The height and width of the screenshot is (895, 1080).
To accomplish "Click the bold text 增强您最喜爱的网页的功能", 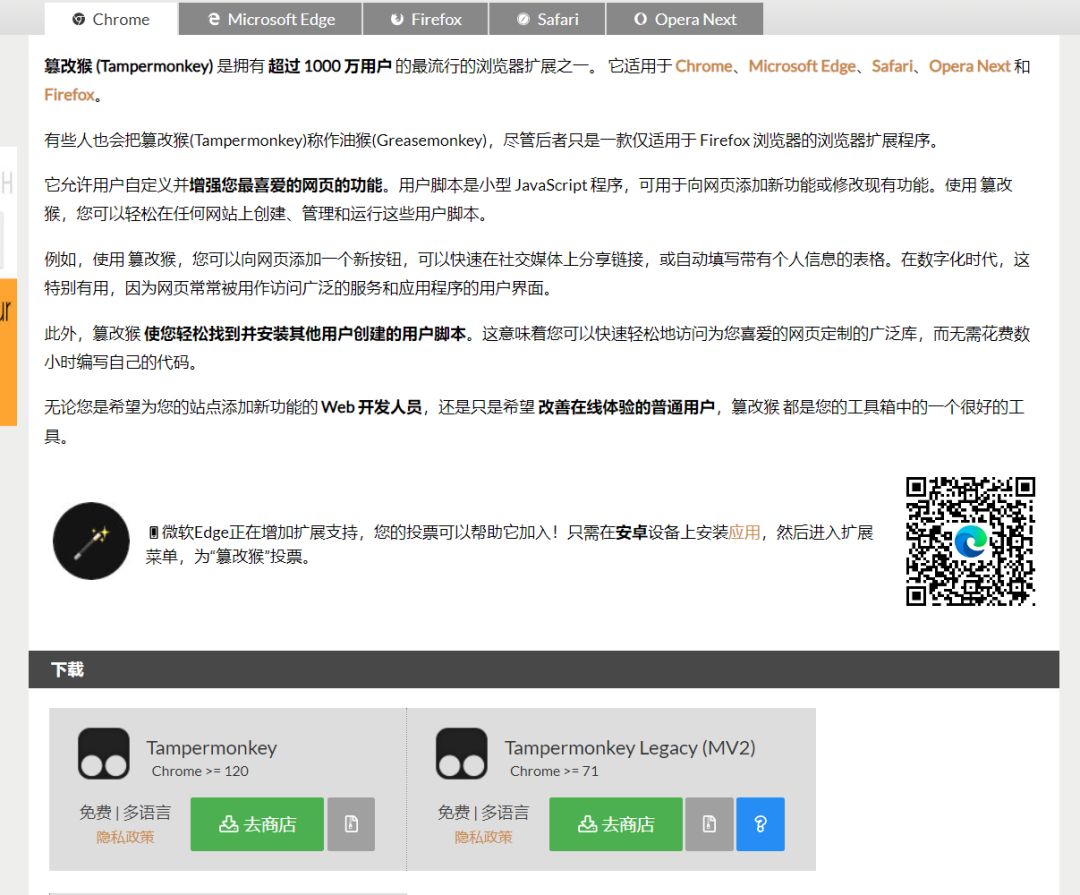I will tap(286, 185).
